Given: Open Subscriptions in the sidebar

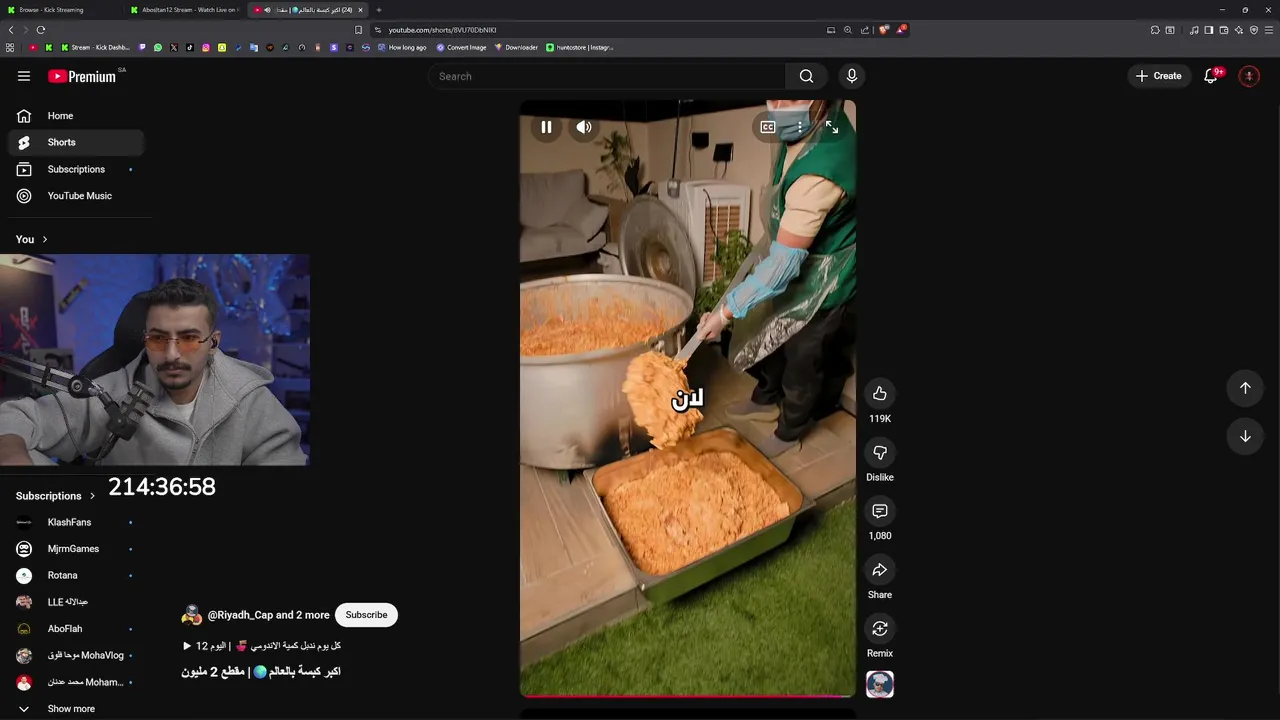Looking at the screenshot, I should (x=76, y=169).
